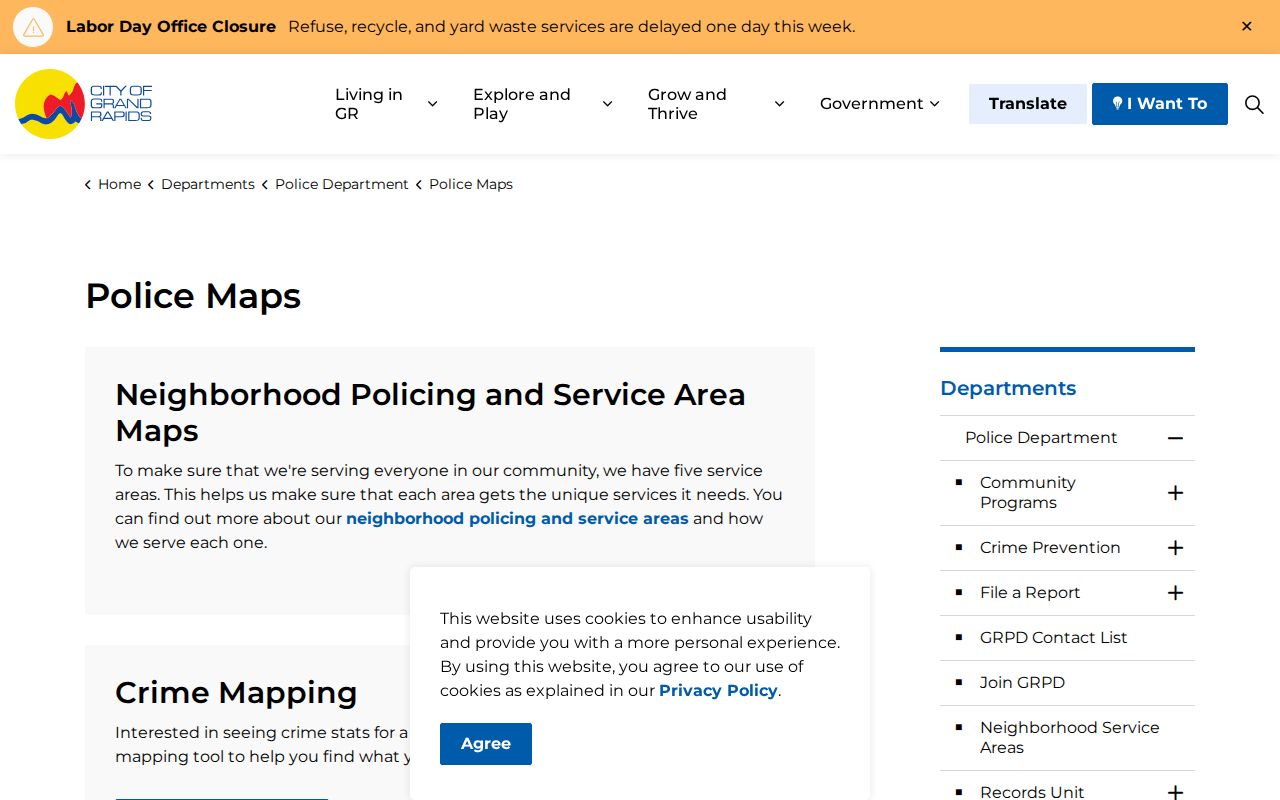Open the Living in GR menu
This screenshot has height=800, width=1280.
pos(386,104)
